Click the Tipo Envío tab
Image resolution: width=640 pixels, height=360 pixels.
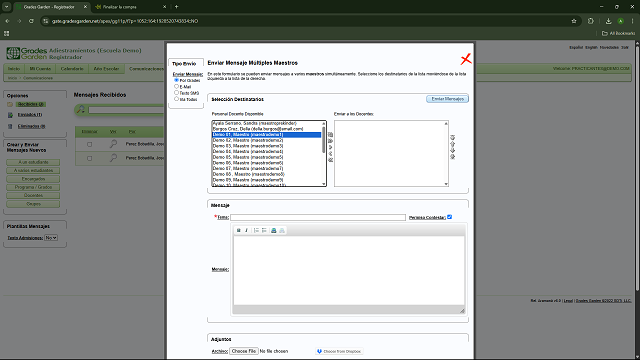click(184, 63)
